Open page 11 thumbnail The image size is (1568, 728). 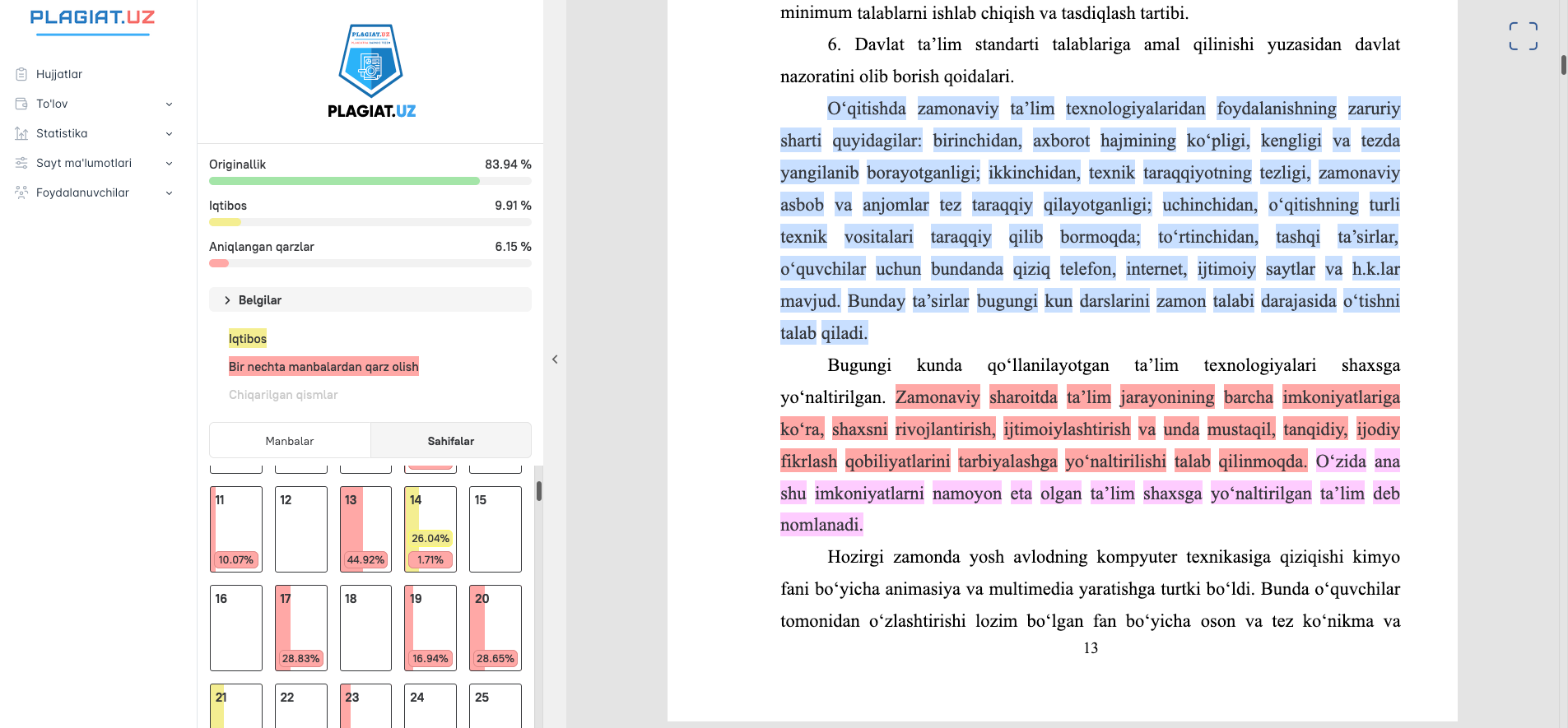pos(236,529)
